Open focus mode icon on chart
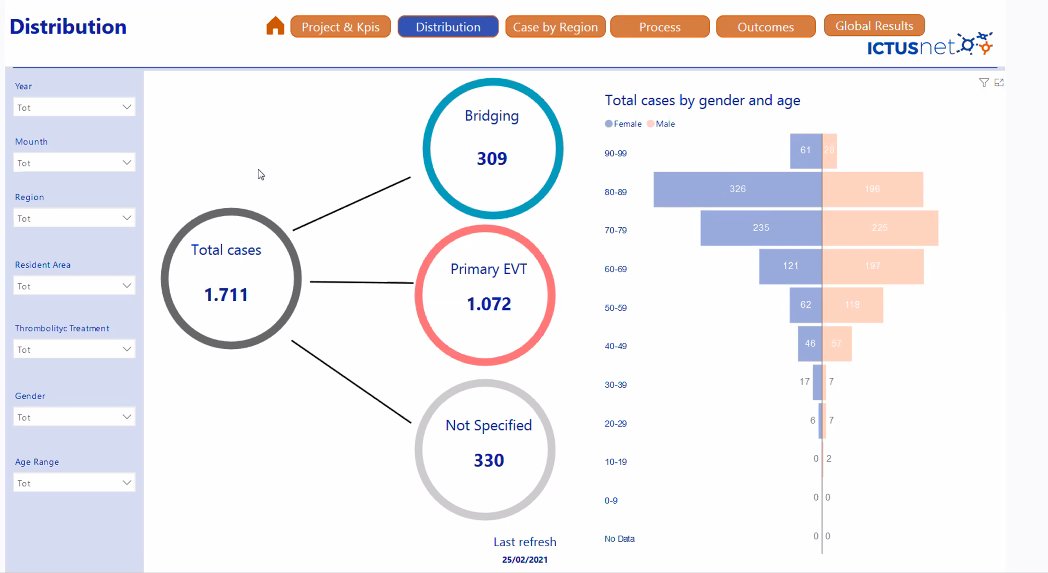 (x=999, y=82)
